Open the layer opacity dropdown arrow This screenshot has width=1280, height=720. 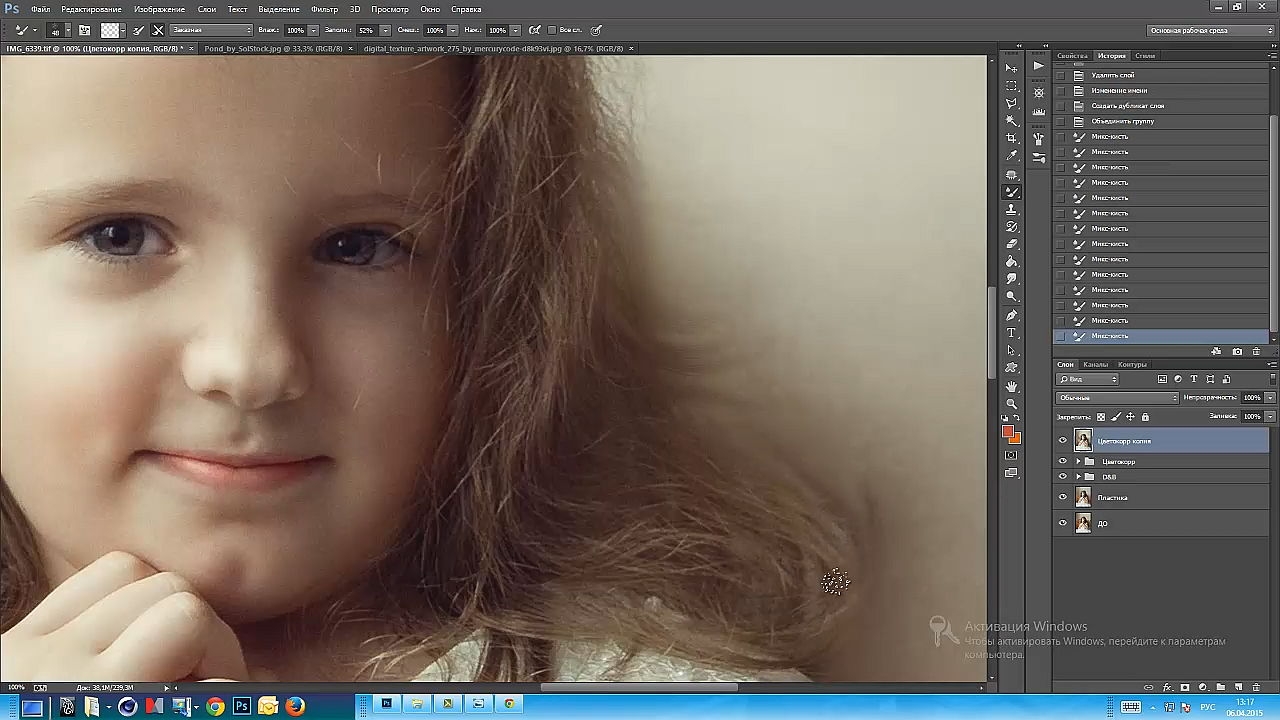click(1270, 398)
